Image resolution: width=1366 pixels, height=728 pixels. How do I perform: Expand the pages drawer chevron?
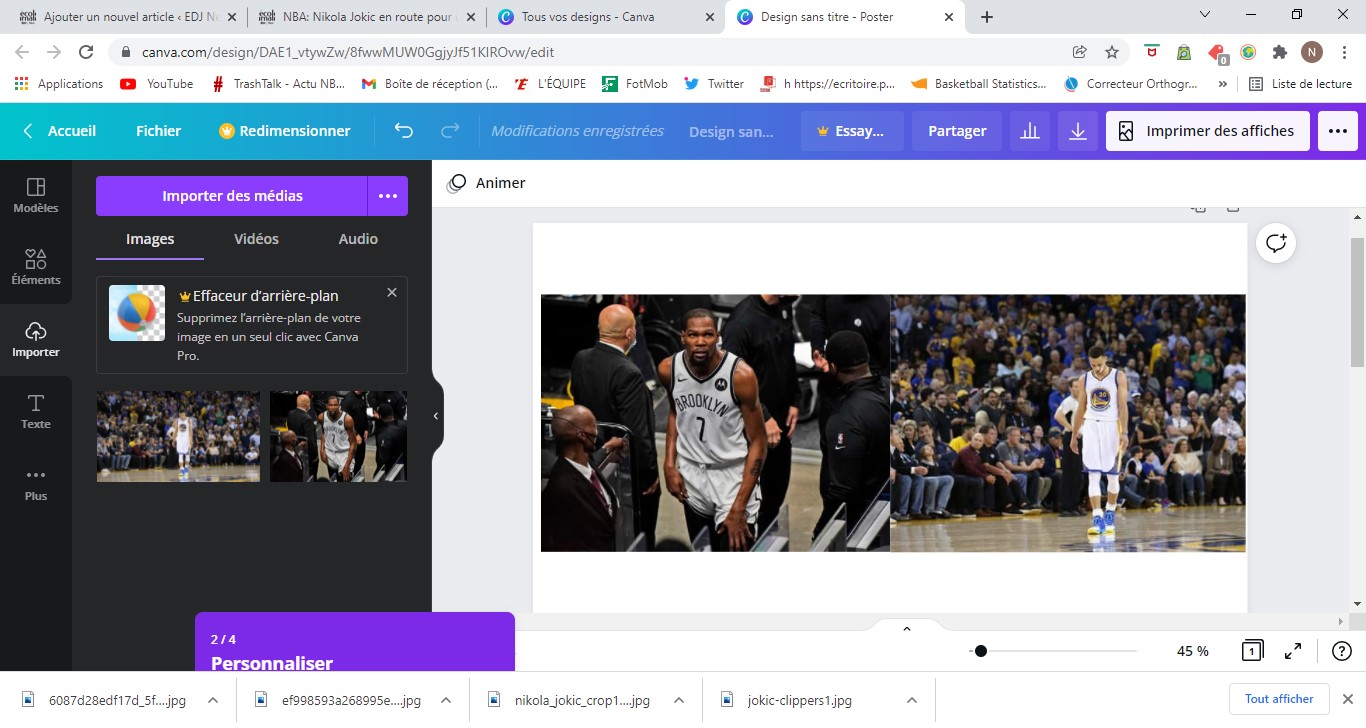[x=906, y=629]
